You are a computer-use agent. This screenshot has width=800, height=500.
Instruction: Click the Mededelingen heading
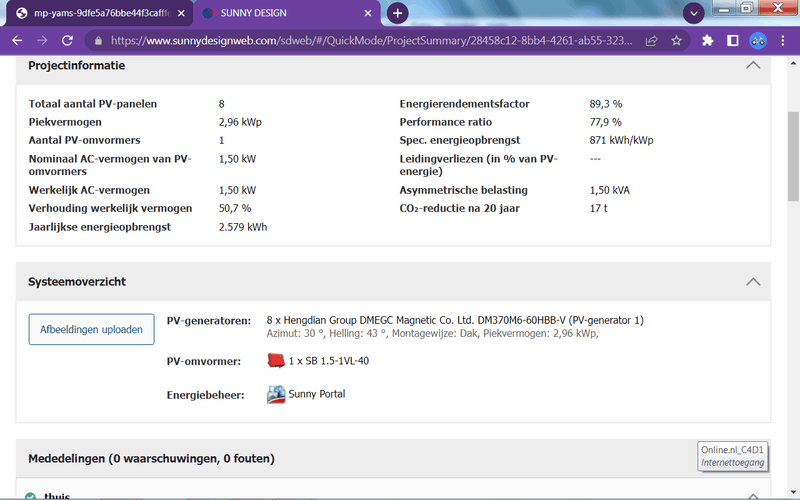click(x=152, y=459)
